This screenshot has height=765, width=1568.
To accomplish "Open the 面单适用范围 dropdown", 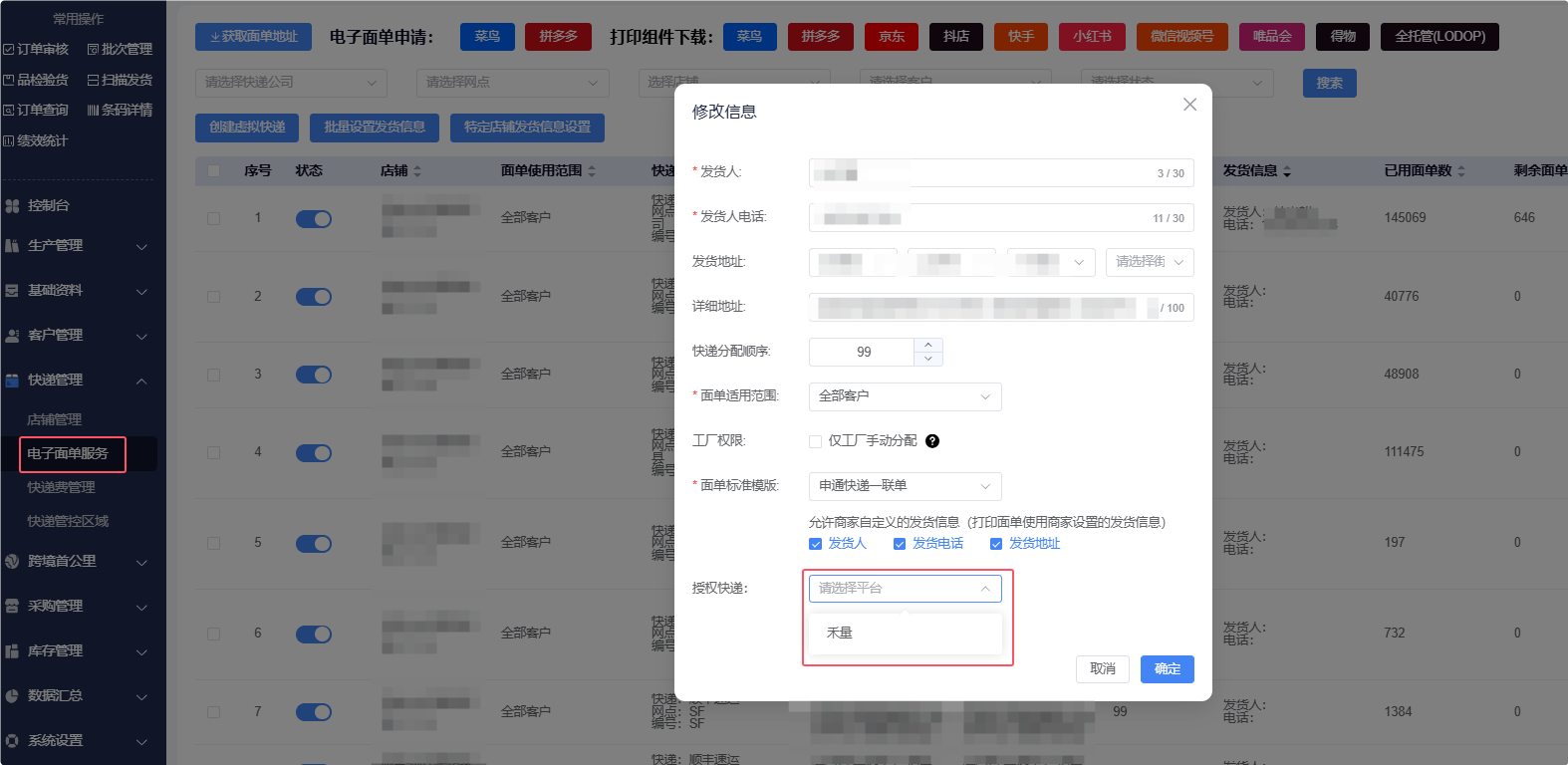I will point(906,396).
